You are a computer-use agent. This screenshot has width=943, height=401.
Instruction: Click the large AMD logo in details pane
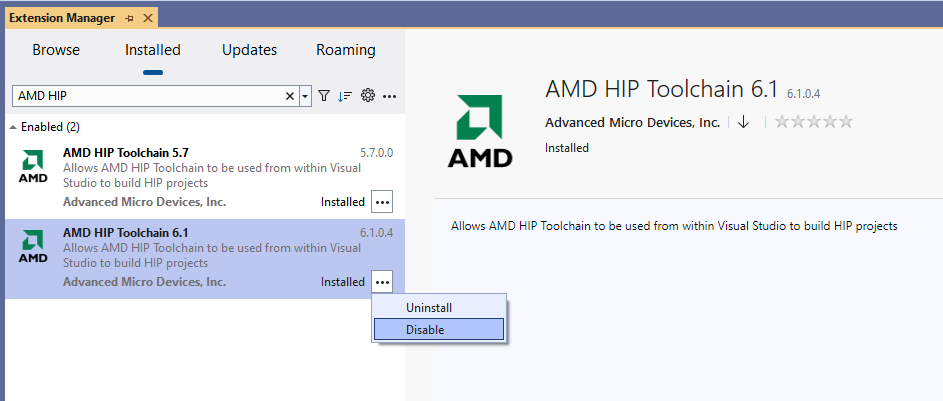[481, 131]
